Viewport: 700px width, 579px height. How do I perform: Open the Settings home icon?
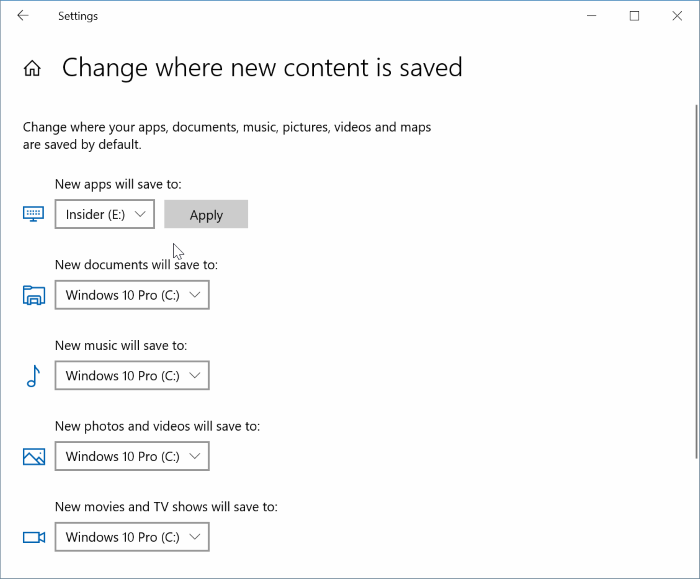(x=32, y=69)
